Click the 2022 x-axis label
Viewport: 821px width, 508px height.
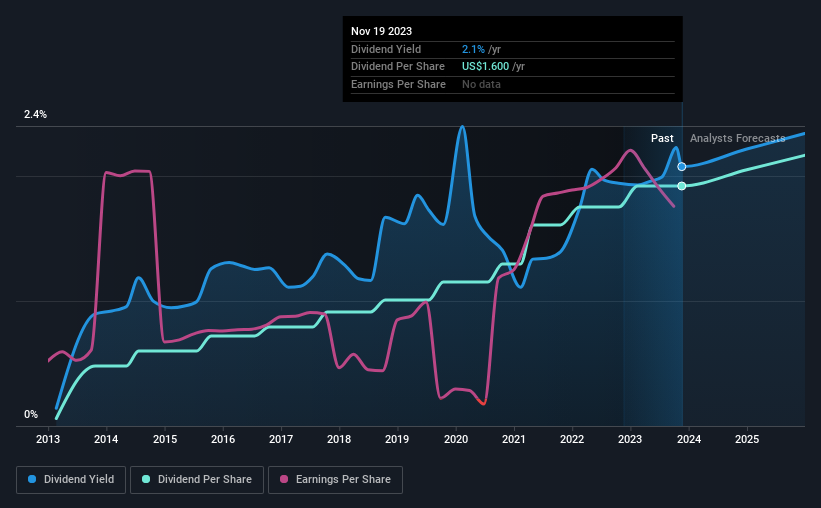point(572,439)
